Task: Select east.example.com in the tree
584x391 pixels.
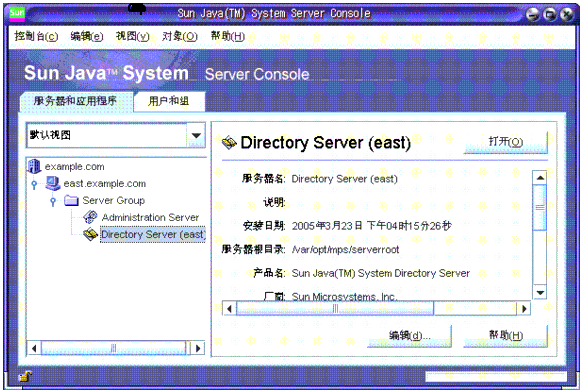Action: tap(105, 184)
